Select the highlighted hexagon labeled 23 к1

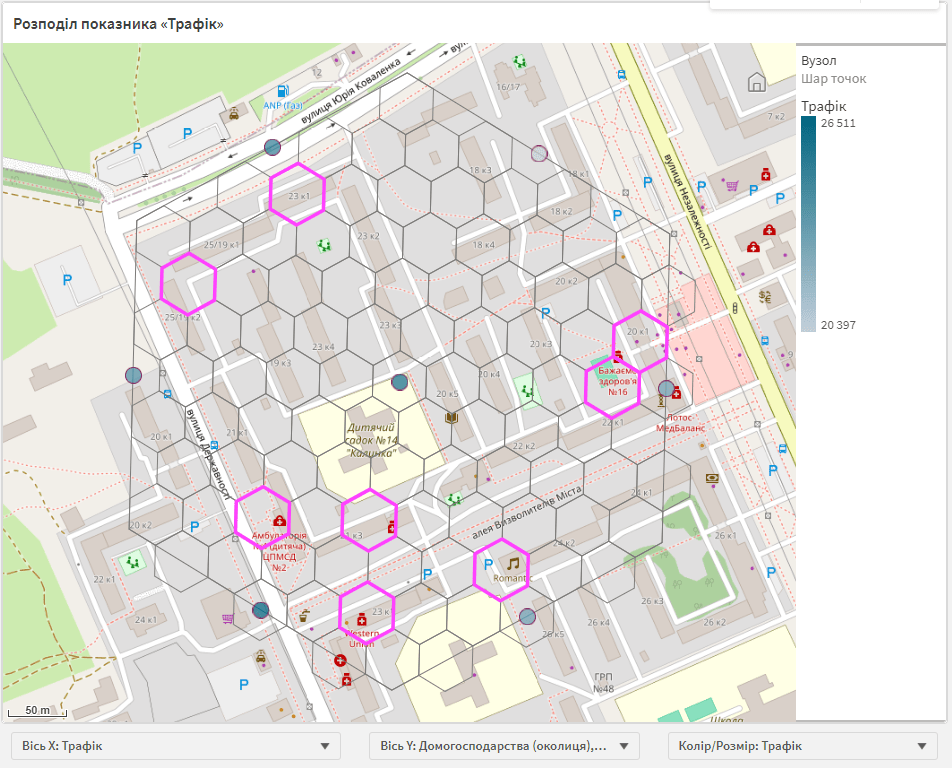tap(298, 193)
